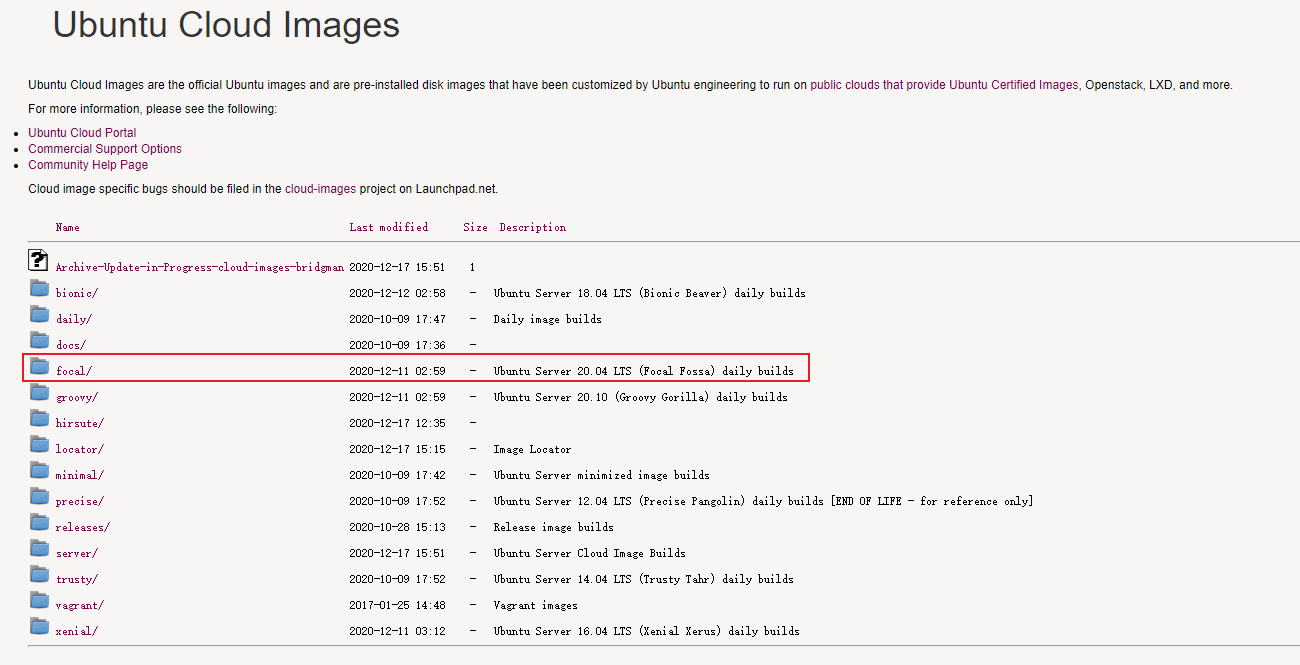Viewport: 1300px width, 665px height.
Task: Click the 2020-12-11 03:12 xenial modified date
Action: [397, 631]
